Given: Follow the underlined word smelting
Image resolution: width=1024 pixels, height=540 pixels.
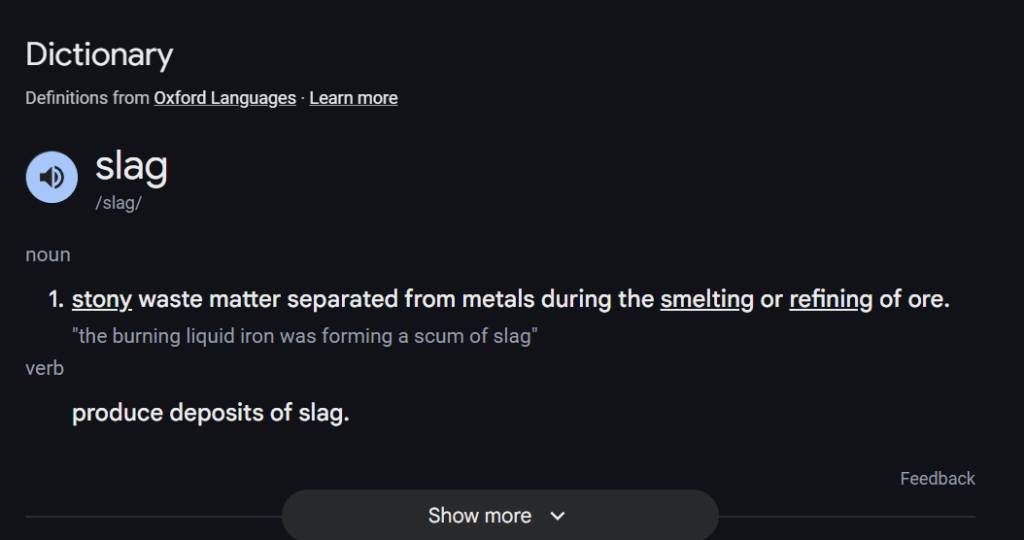Looking at the screenshot, I should [706, 299].
